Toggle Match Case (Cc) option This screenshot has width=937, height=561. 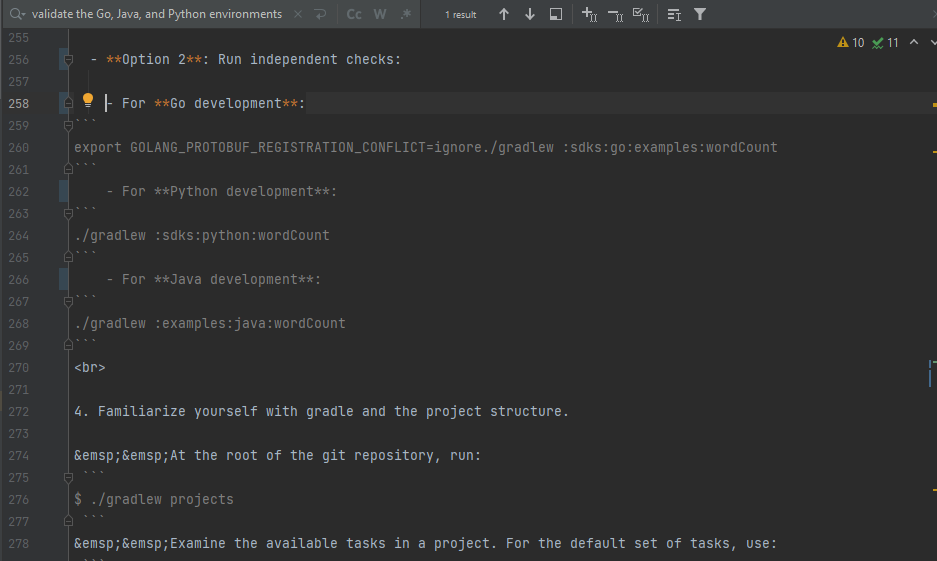(354, 14)
